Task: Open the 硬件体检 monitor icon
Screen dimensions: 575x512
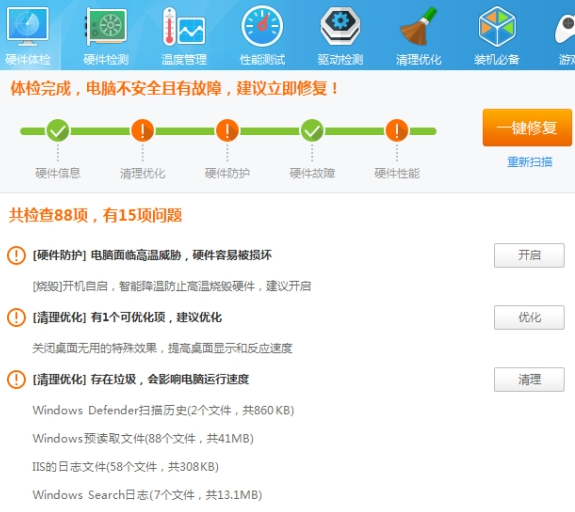Action: [x=28, y=26]
